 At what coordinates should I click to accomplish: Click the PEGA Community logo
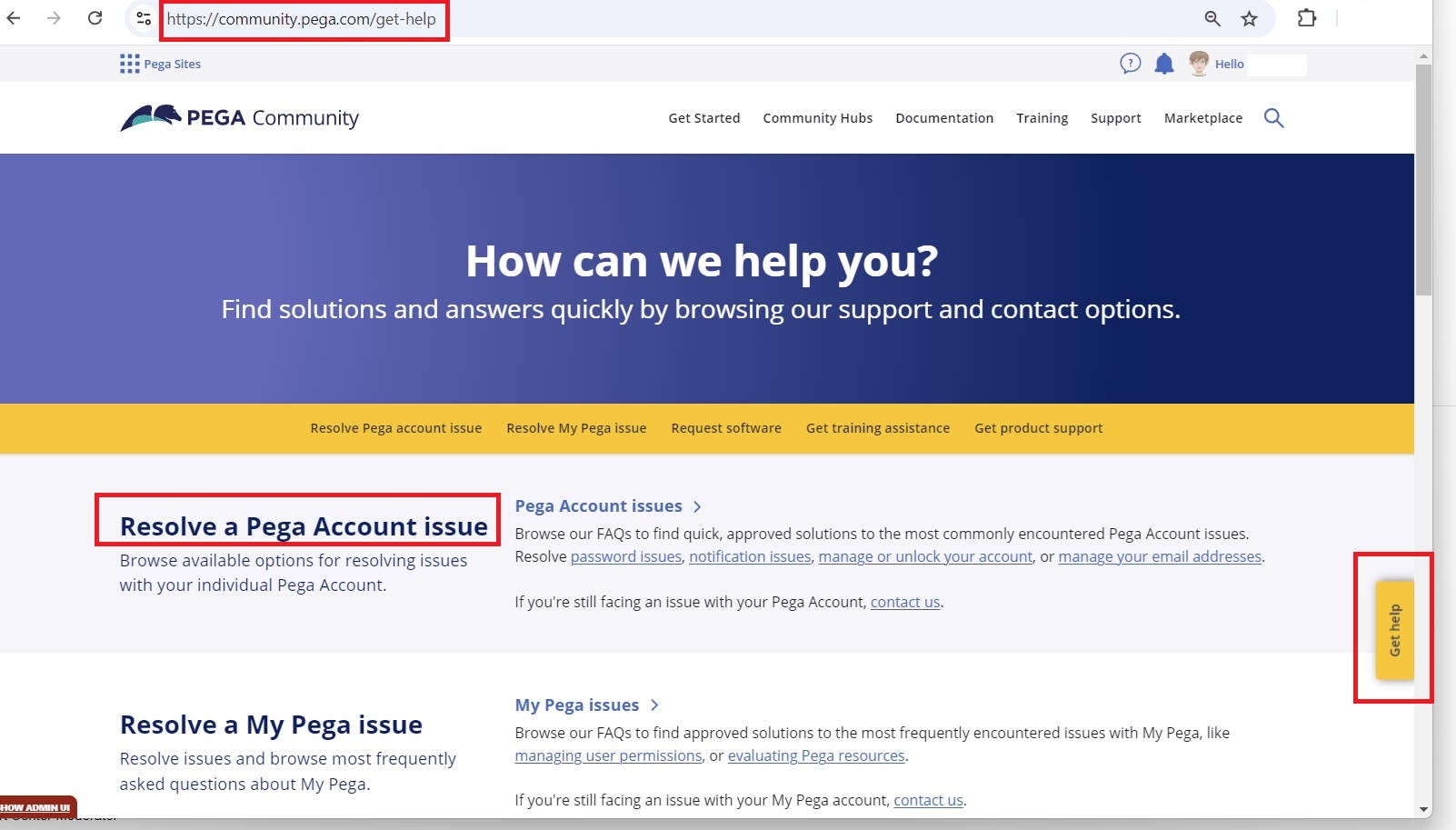point(240,117)
